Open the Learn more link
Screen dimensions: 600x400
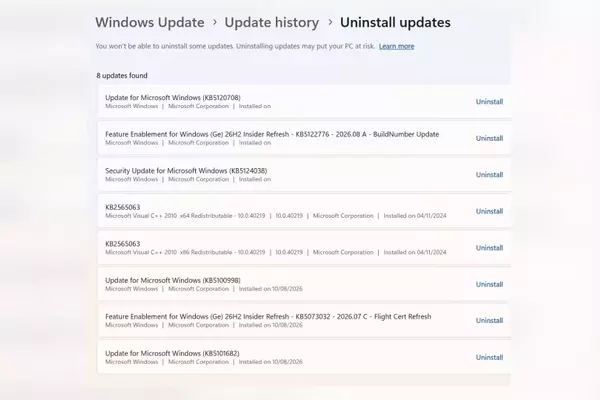tap(396, 46)
